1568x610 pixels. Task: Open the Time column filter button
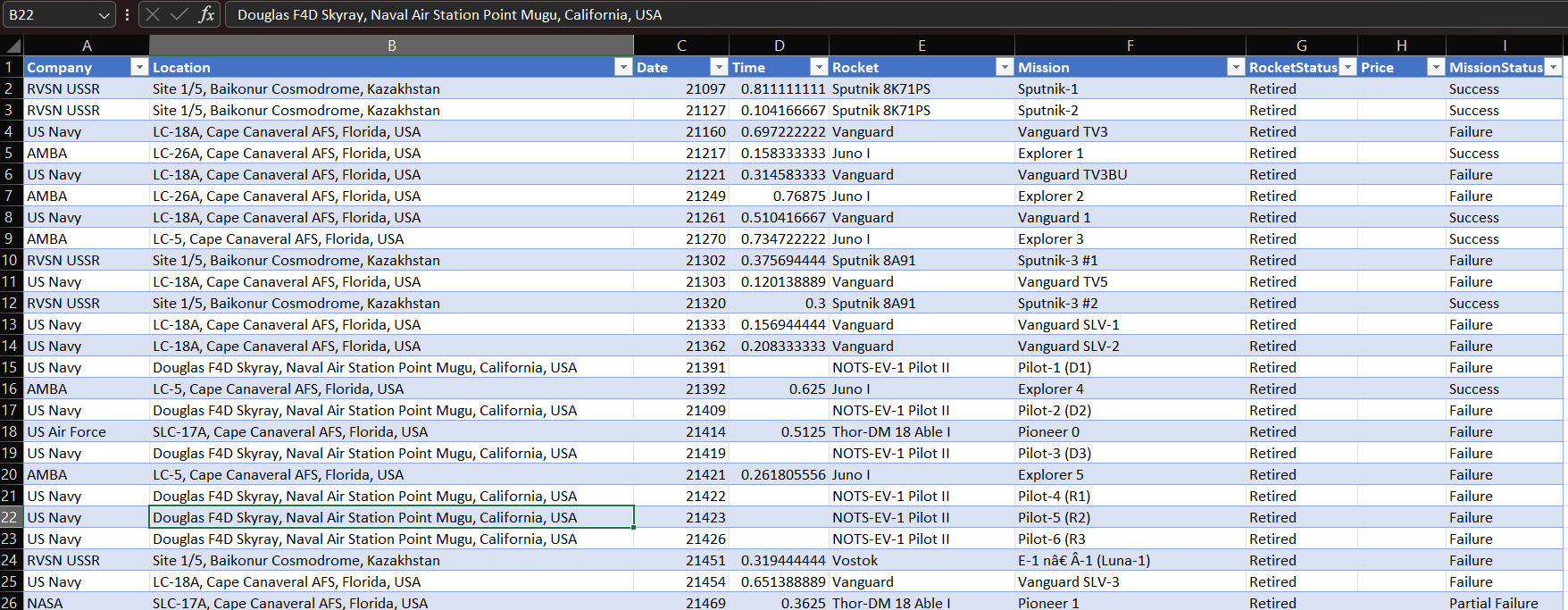(819, 67)
